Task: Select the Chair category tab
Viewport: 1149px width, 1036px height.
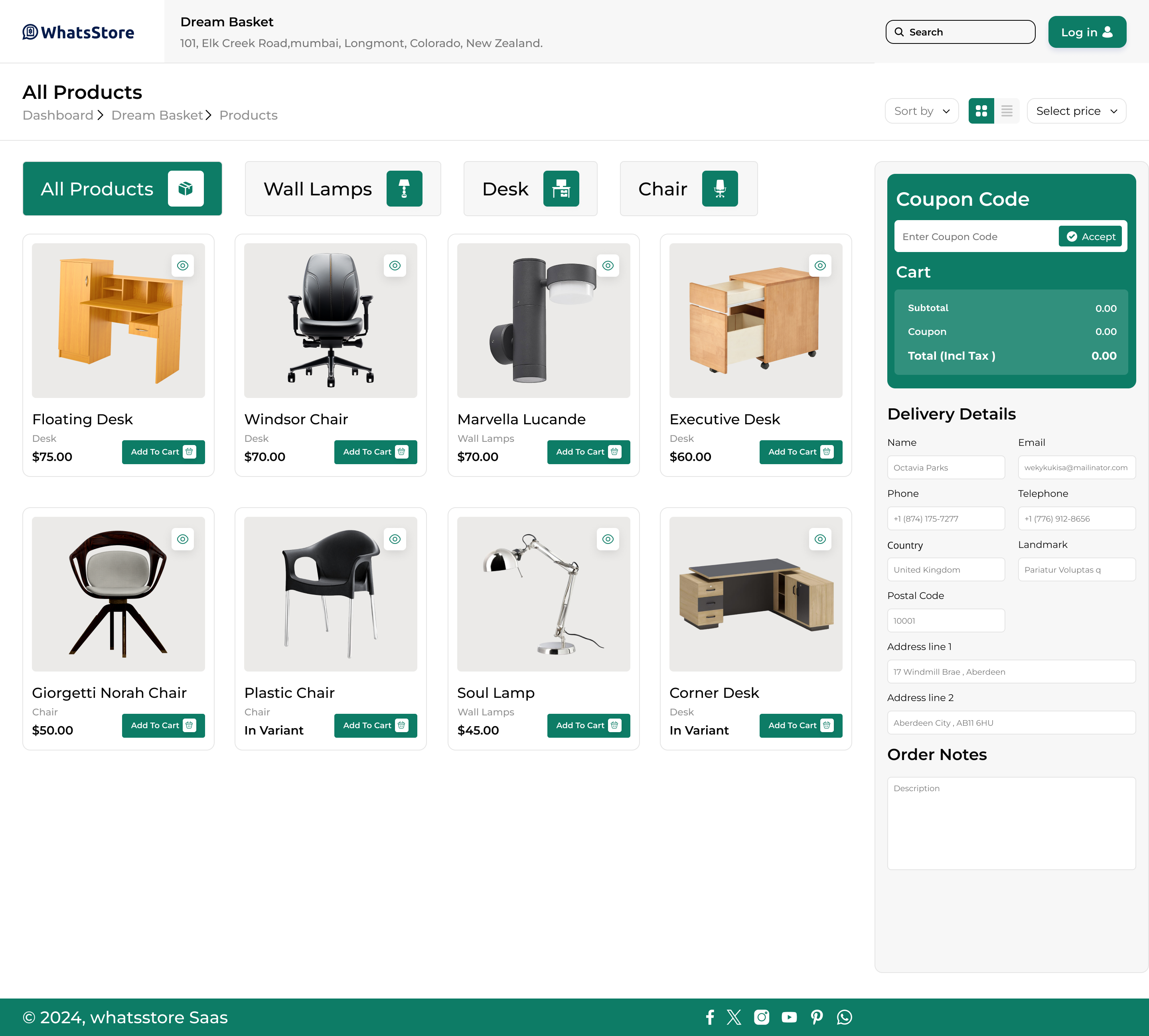Action: (x=688, y=188)
